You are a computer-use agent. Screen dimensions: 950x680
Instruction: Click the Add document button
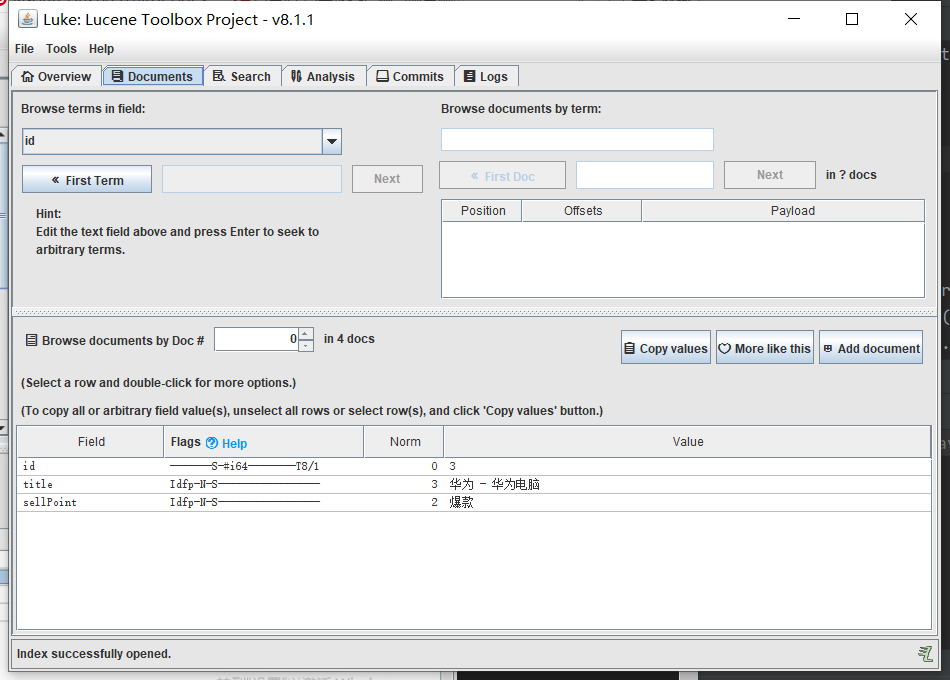[871, 348]
